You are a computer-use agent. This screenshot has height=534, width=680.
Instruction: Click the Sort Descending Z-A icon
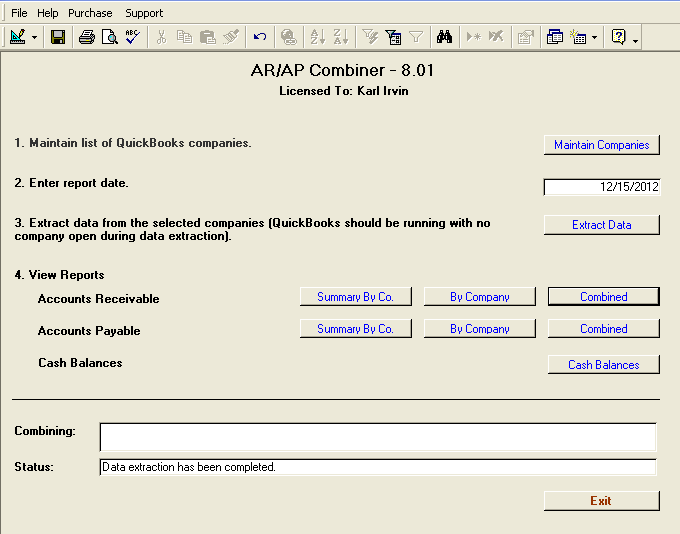(341, 37)
